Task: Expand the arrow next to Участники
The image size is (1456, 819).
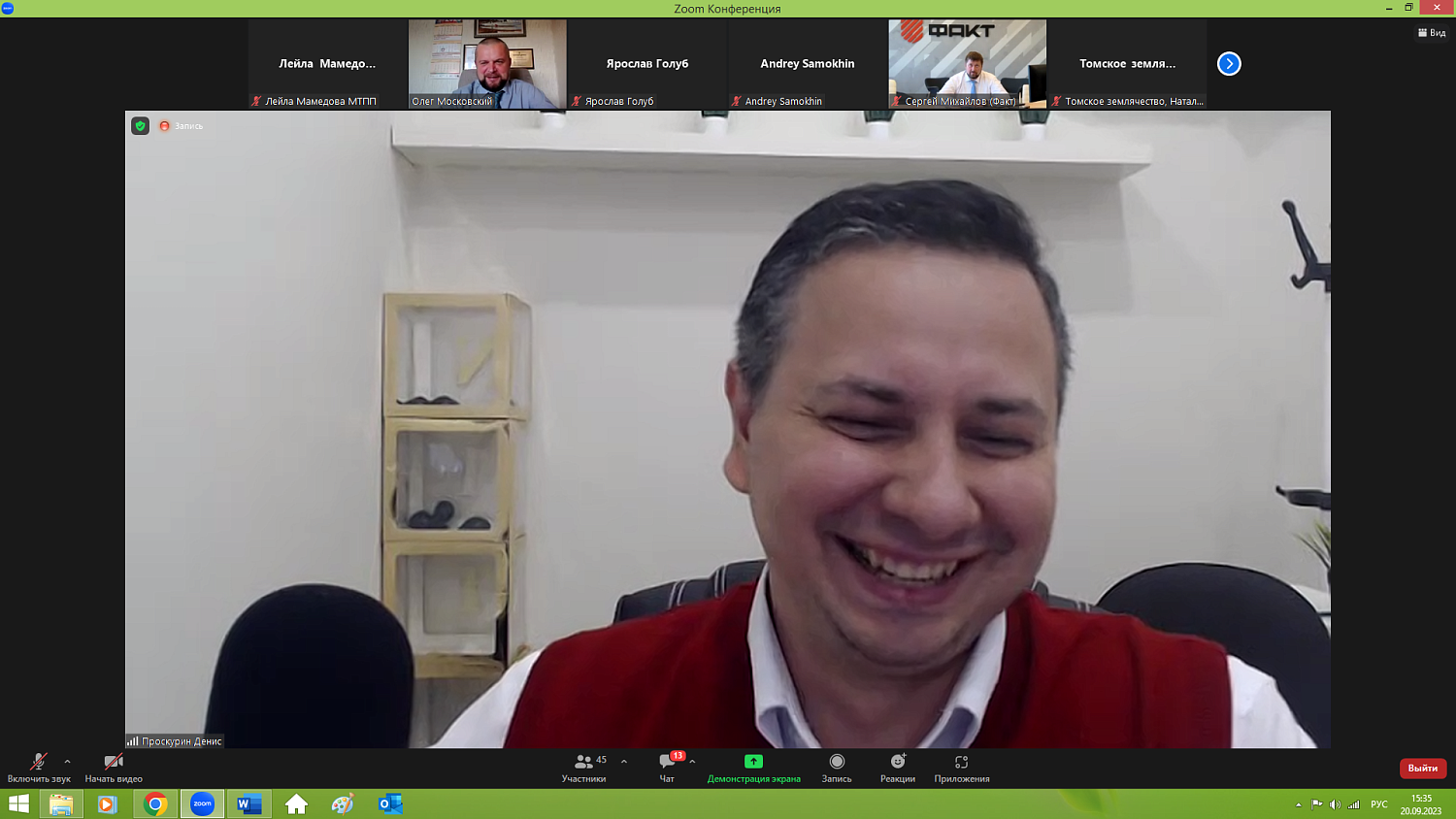Action: [x=624, y=762]
